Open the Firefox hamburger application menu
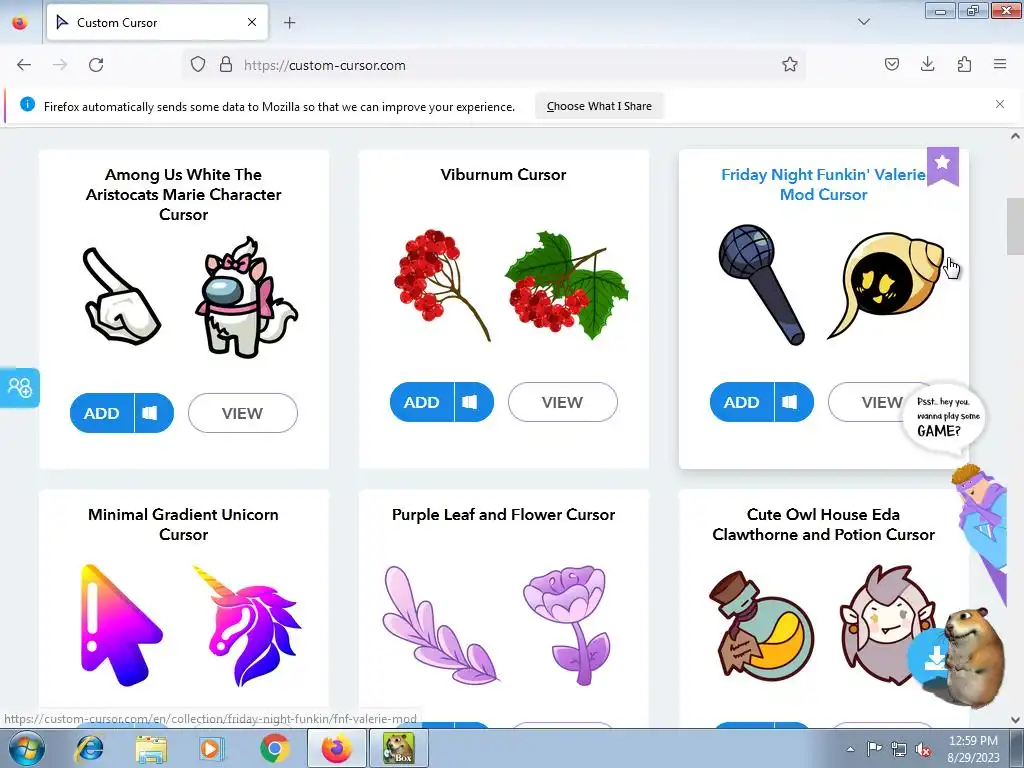The image size is (1024, 768). click(1000, 65)
